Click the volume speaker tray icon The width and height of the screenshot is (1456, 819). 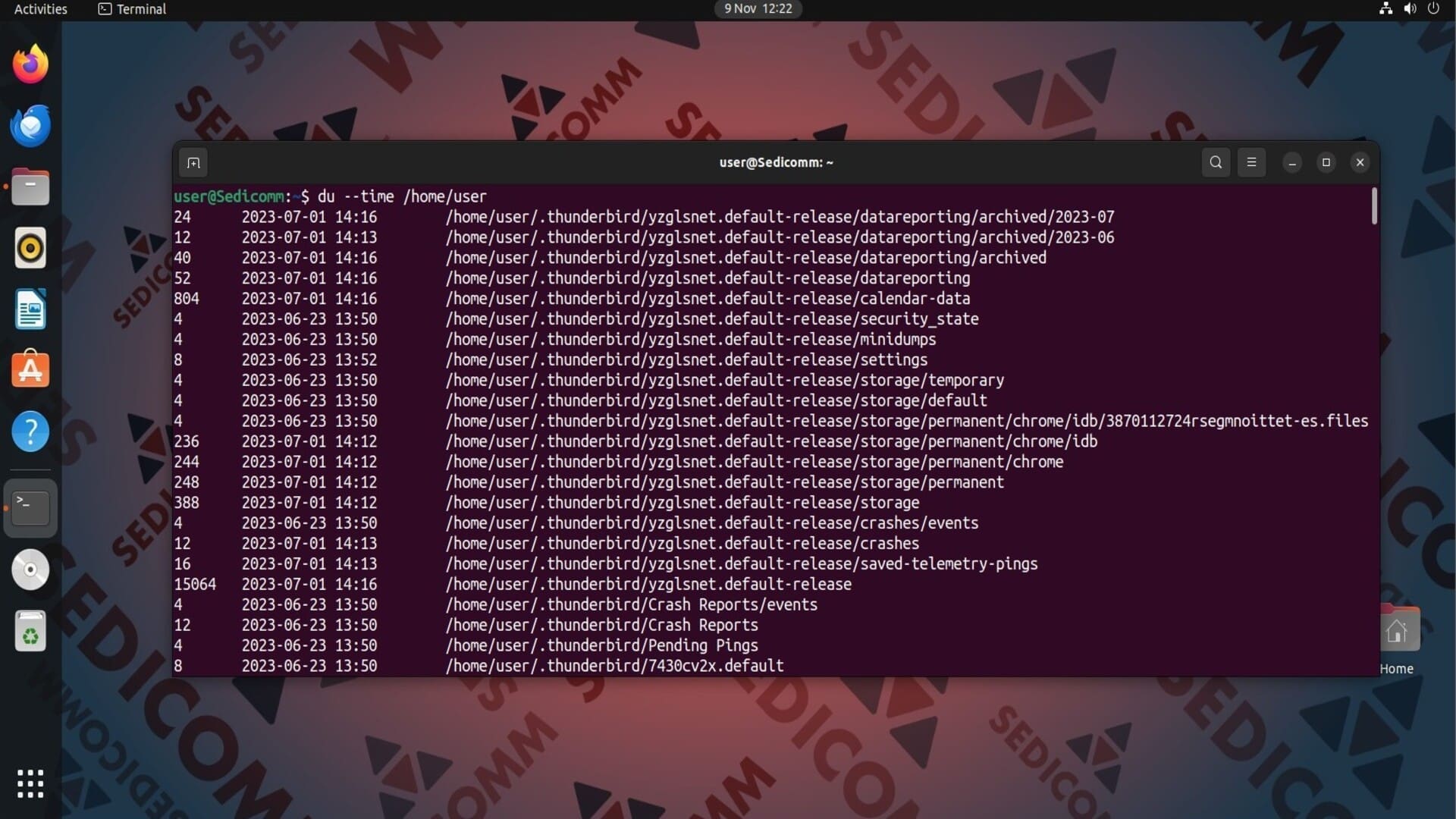point(1410,9)
